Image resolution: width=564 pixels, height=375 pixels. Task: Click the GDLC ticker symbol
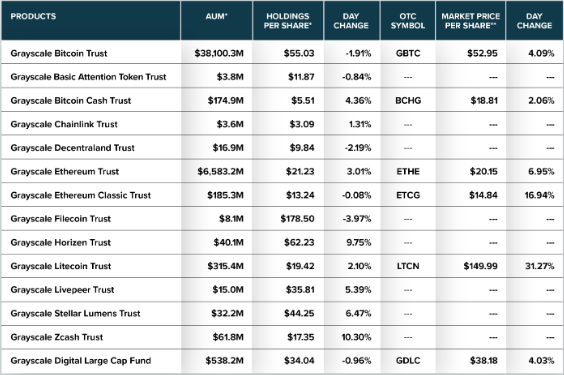[x=408, y=361]
